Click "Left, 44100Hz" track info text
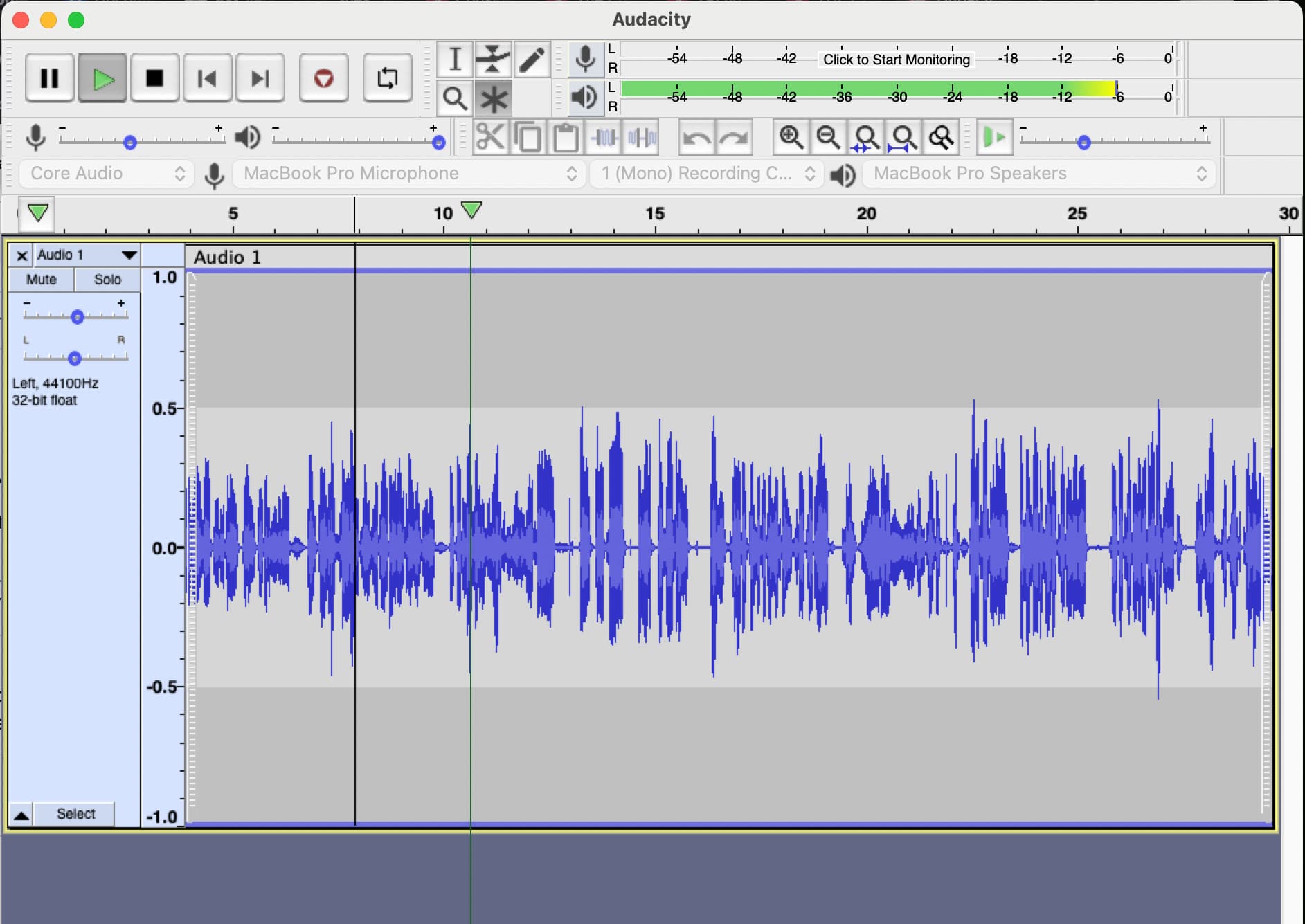Image resolution: width=1305 pixels, height=924 pixels. [55, 383]
